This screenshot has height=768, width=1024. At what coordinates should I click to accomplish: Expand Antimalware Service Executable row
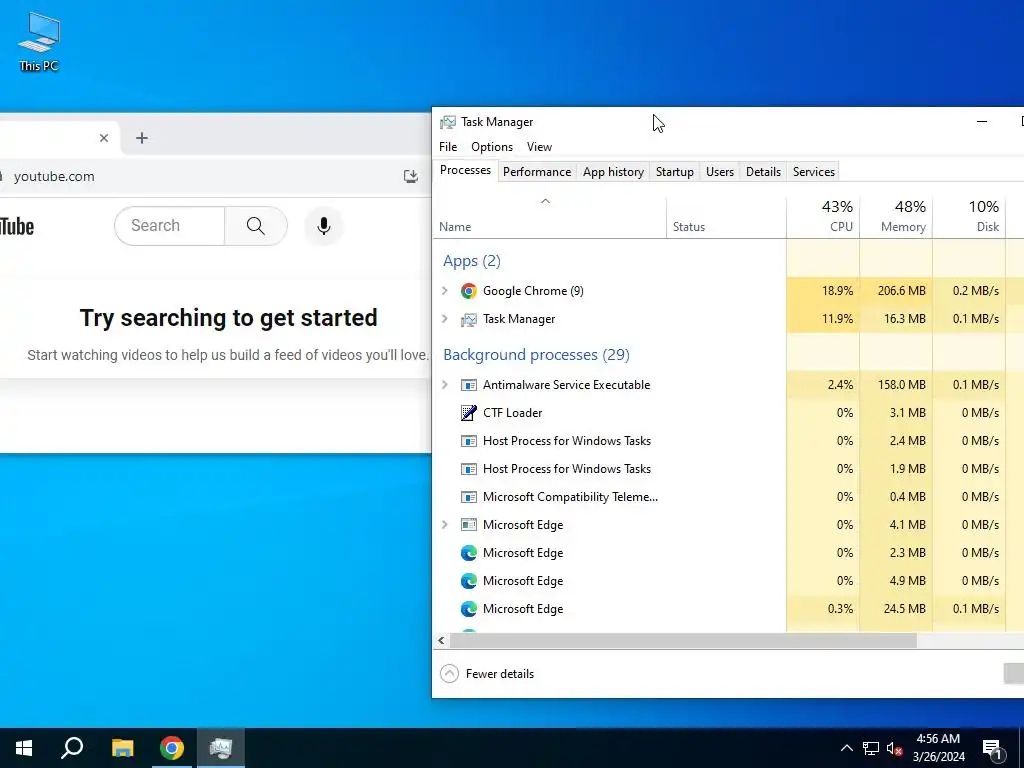click(445, 385)
